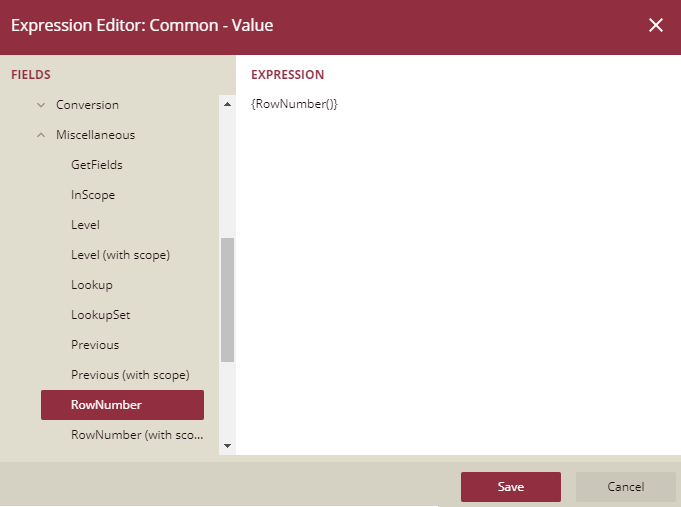The image size is (681, 507).
Task: Save the expression
Action: click(511, 487)
